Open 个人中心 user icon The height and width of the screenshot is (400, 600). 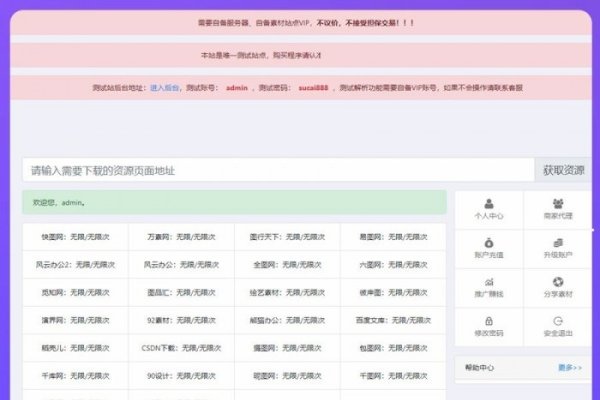pyautogui.click(x=489, y=204)
